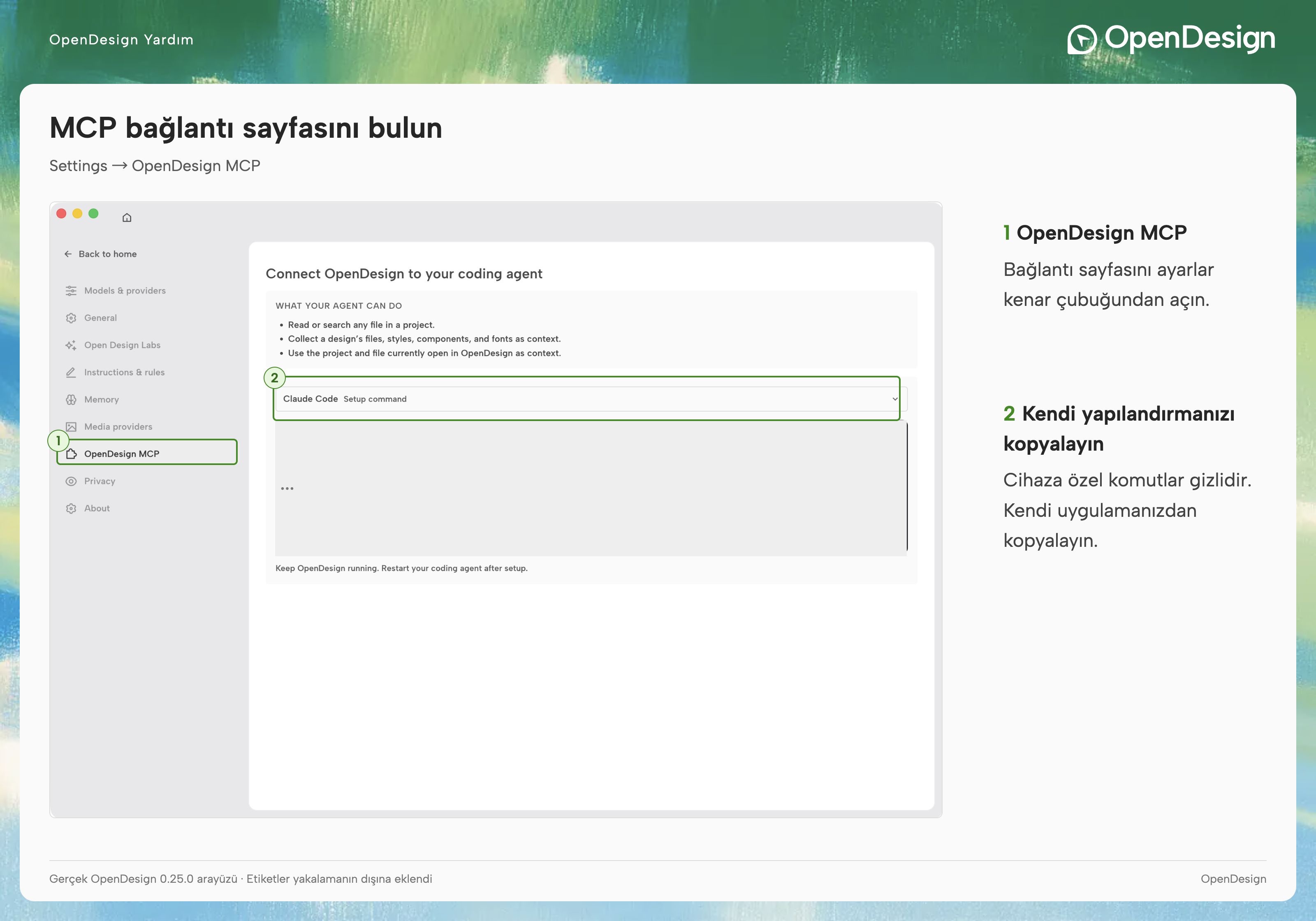Click the 'WHAT YOUR AGENT CAN DO' label
Image resolution: width=1316 pixels, height=921 pixels.
tap(339, 306)
